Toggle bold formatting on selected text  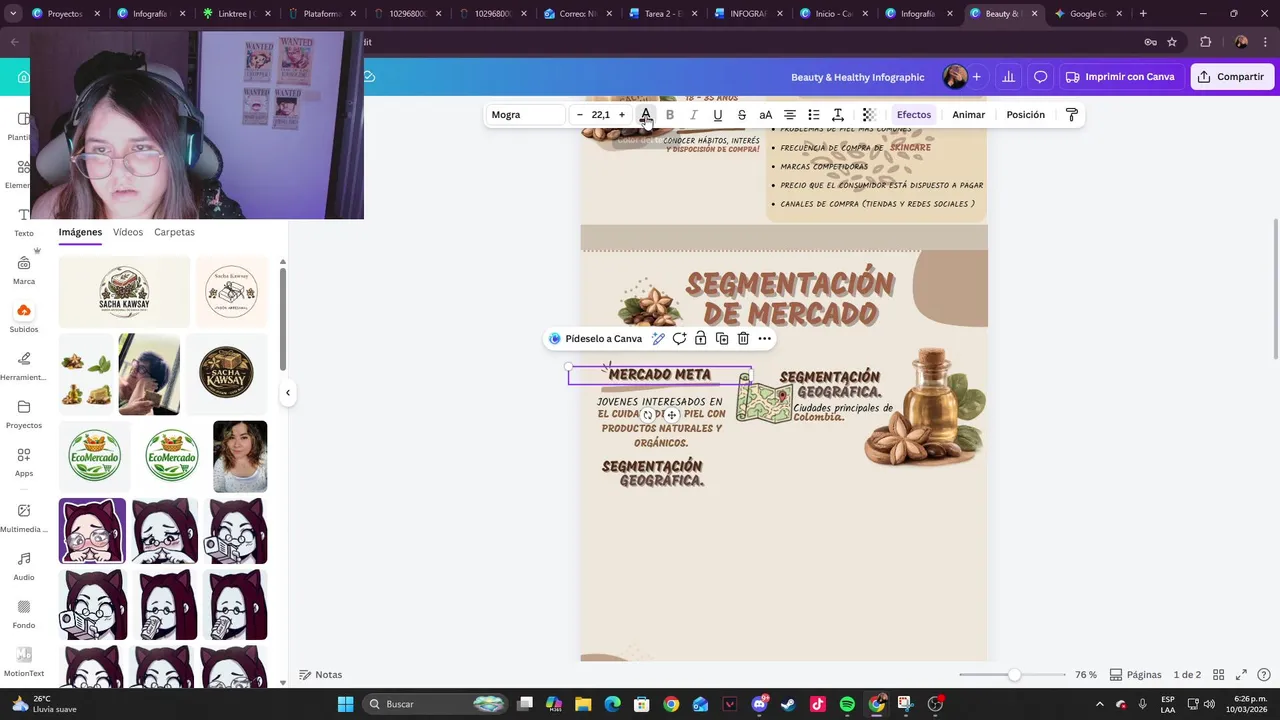[670, 115]
